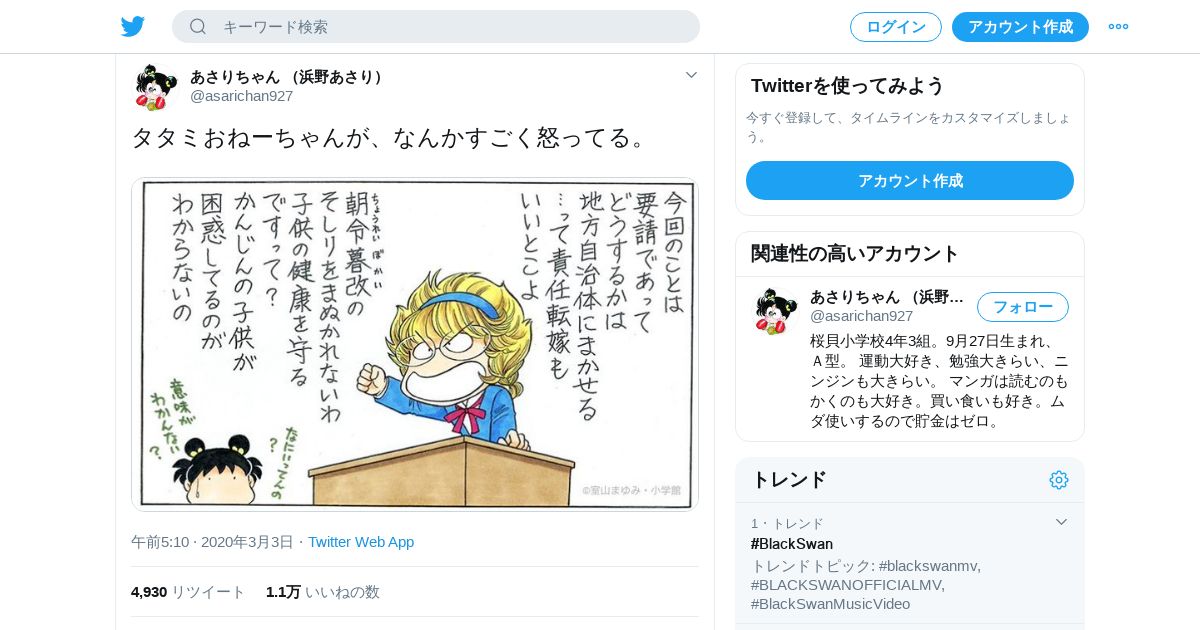Open the #BlackSwan trend
The width and height of the screenshot is (1200, 630).
pos(792,544)
